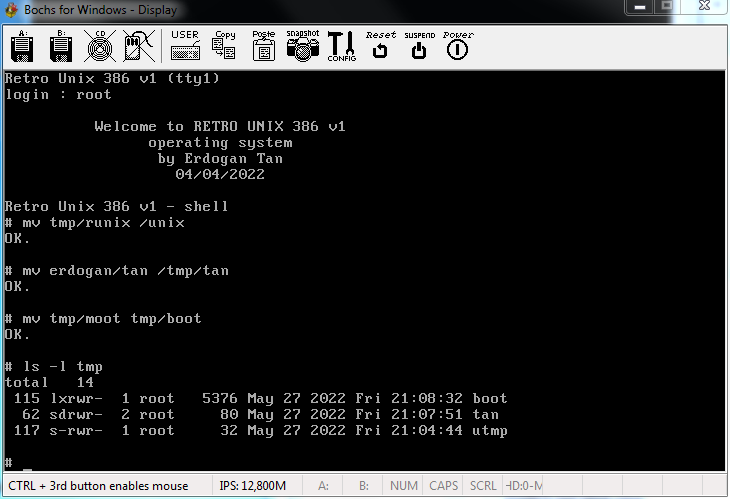Click the 'login : root' line
The height and width of the screenshot is (499, 730).
[58, 95]
